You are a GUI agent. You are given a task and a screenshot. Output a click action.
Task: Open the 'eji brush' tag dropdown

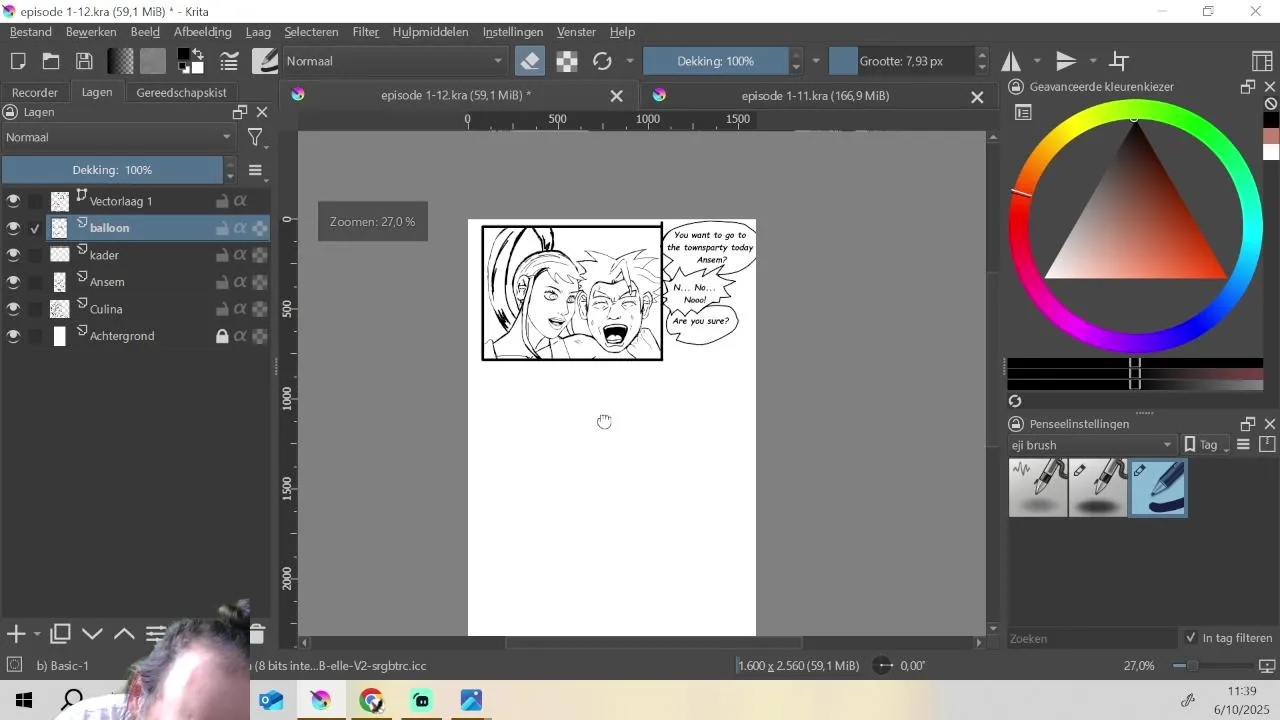click(x=1092, y=445)
